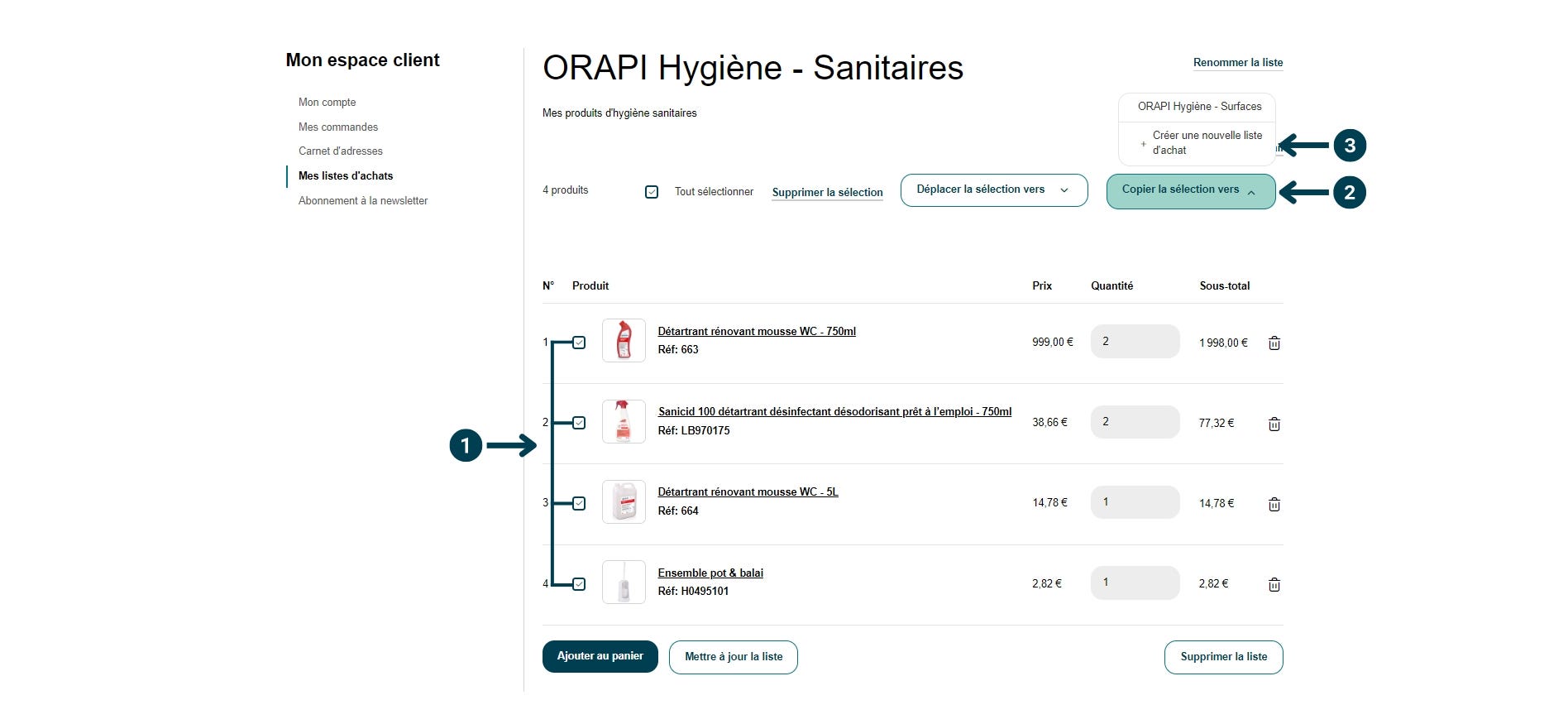Select Mes listes d'achats menu item

pyautogui.click(x=346, y=176)
